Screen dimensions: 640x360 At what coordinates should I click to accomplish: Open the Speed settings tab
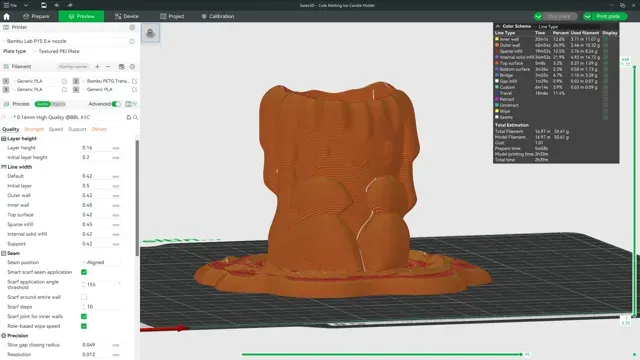[x=56, y=129]
